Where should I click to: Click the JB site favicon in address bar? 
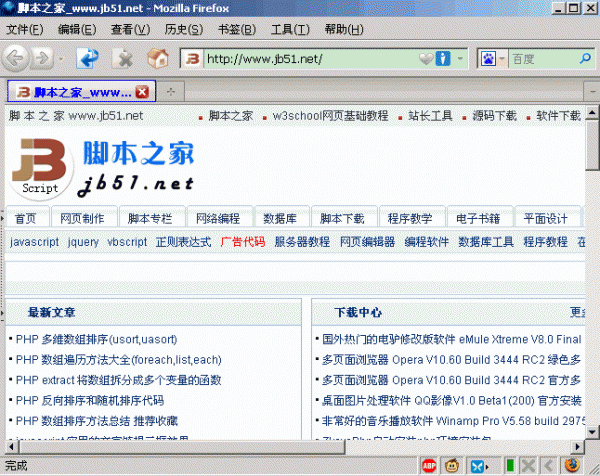pyautogui.click(x=192, y=59)
